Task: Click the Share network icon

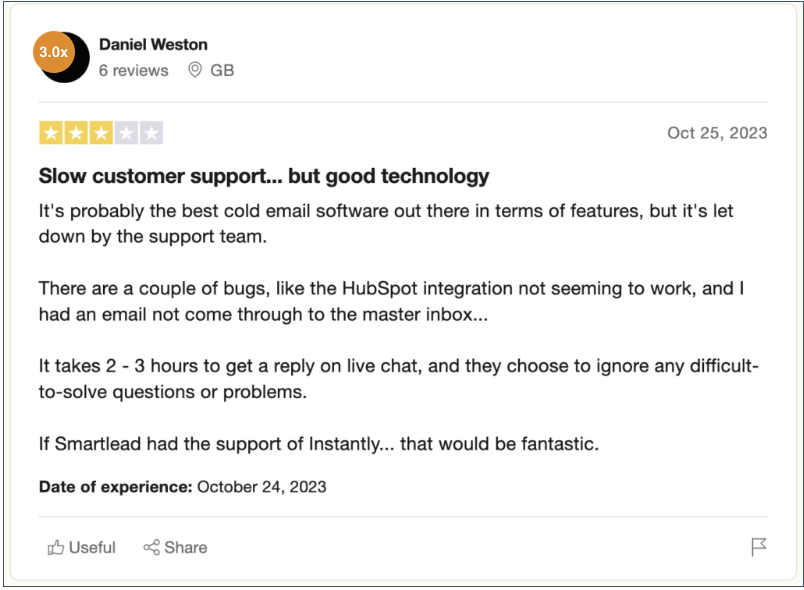Action: [x=151, y=547]
